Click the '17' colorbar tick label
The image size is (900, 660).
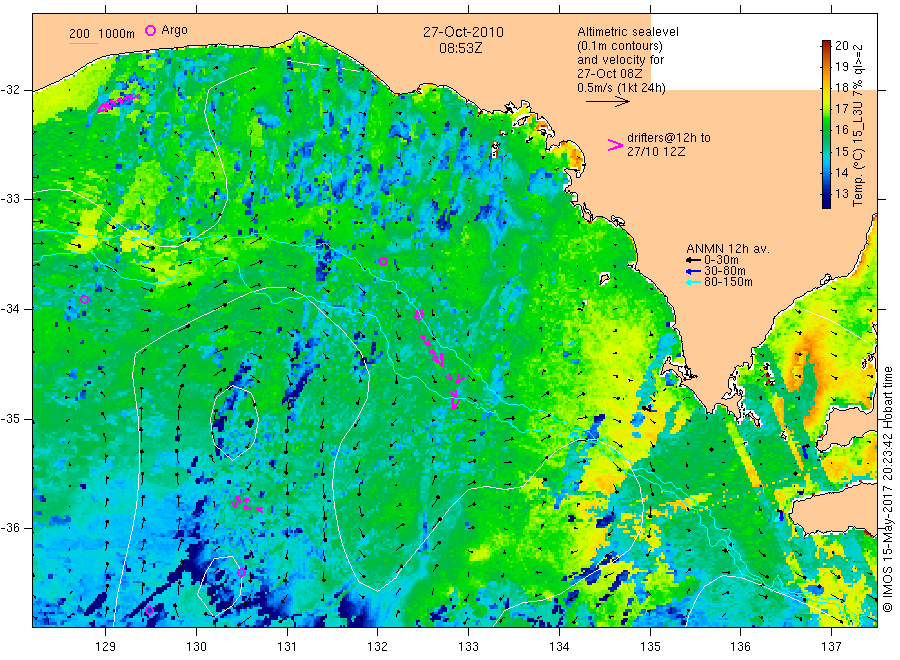[841, 108]
